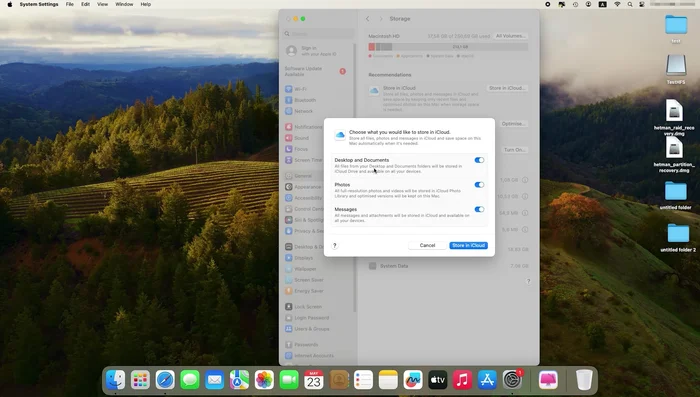
Task: Click the System Settings icon in the Dock
Action: pyautogui.click(x=512, y=380)
